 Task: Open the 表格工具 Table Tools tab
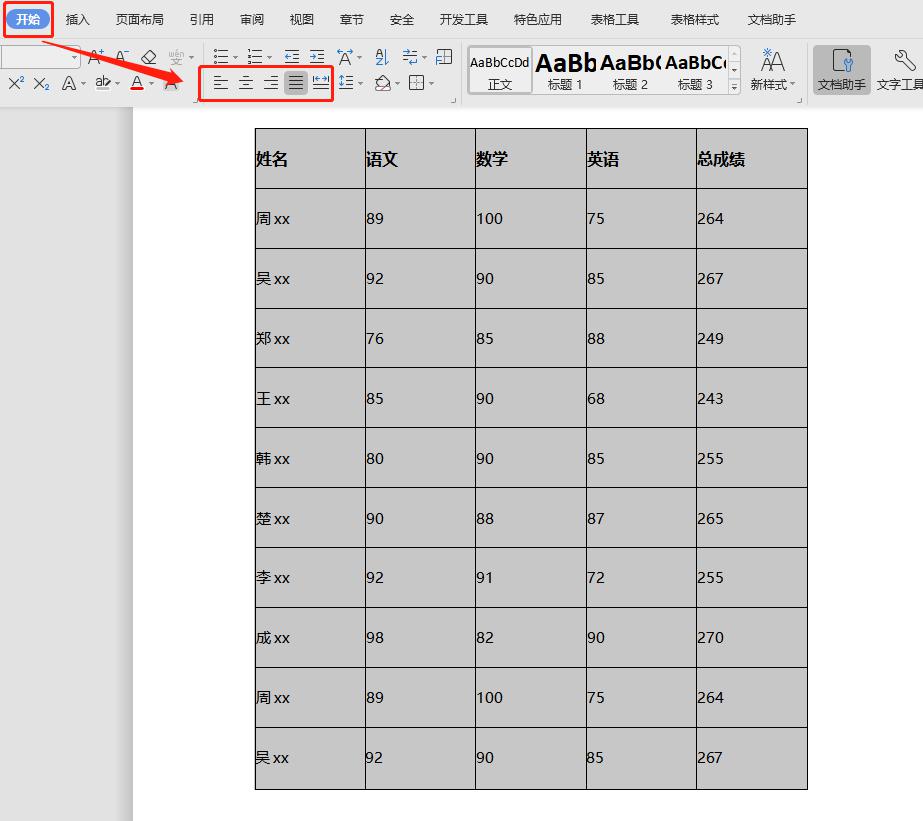(615, 19)
